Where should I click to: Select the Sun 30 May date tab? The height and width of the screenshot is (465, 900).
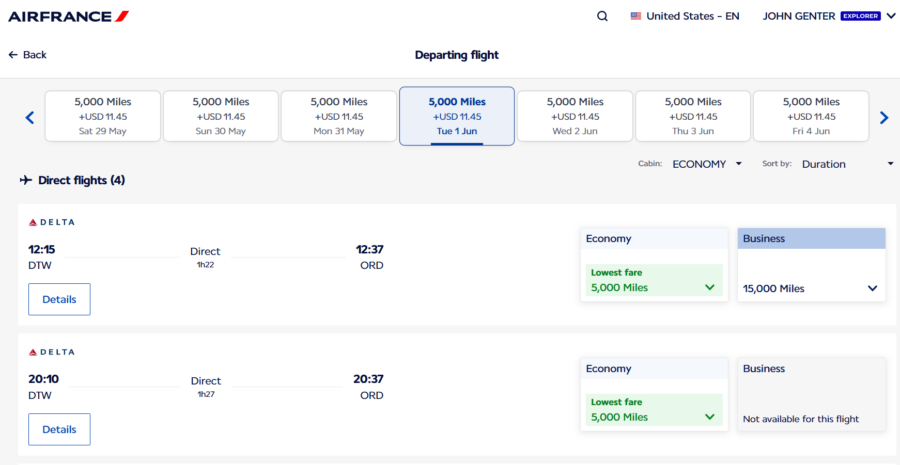pos(221,116)
